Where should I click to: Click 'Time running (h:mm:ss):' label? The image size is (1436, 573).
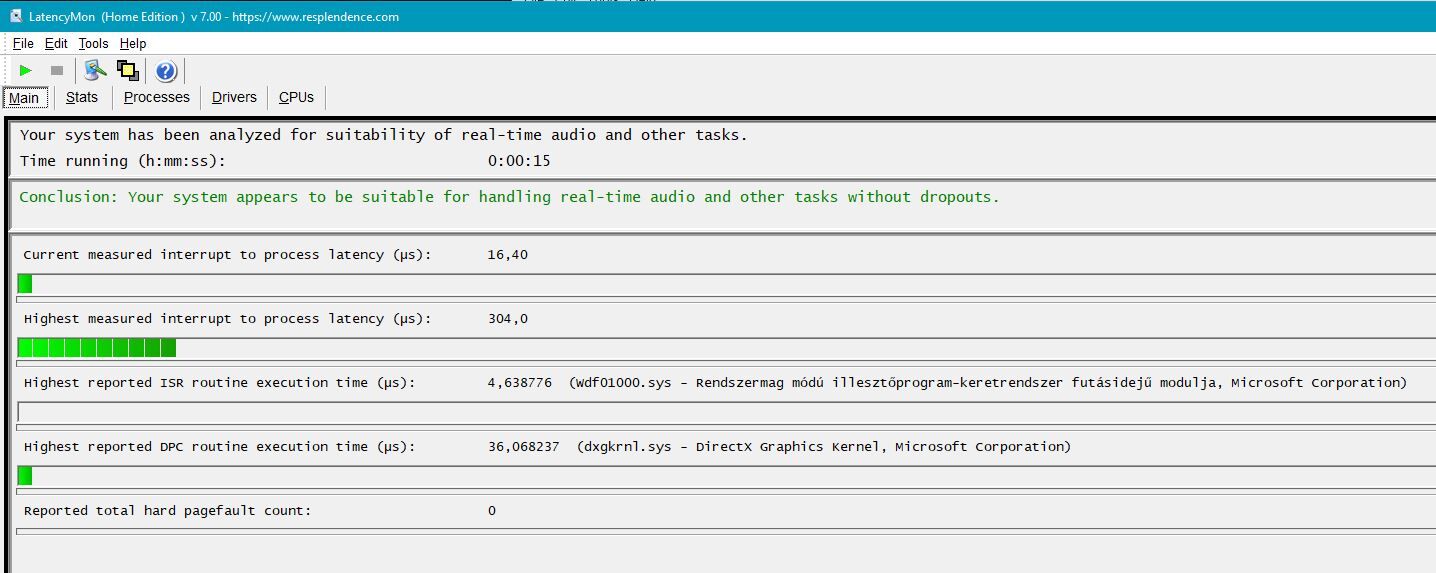124,161
